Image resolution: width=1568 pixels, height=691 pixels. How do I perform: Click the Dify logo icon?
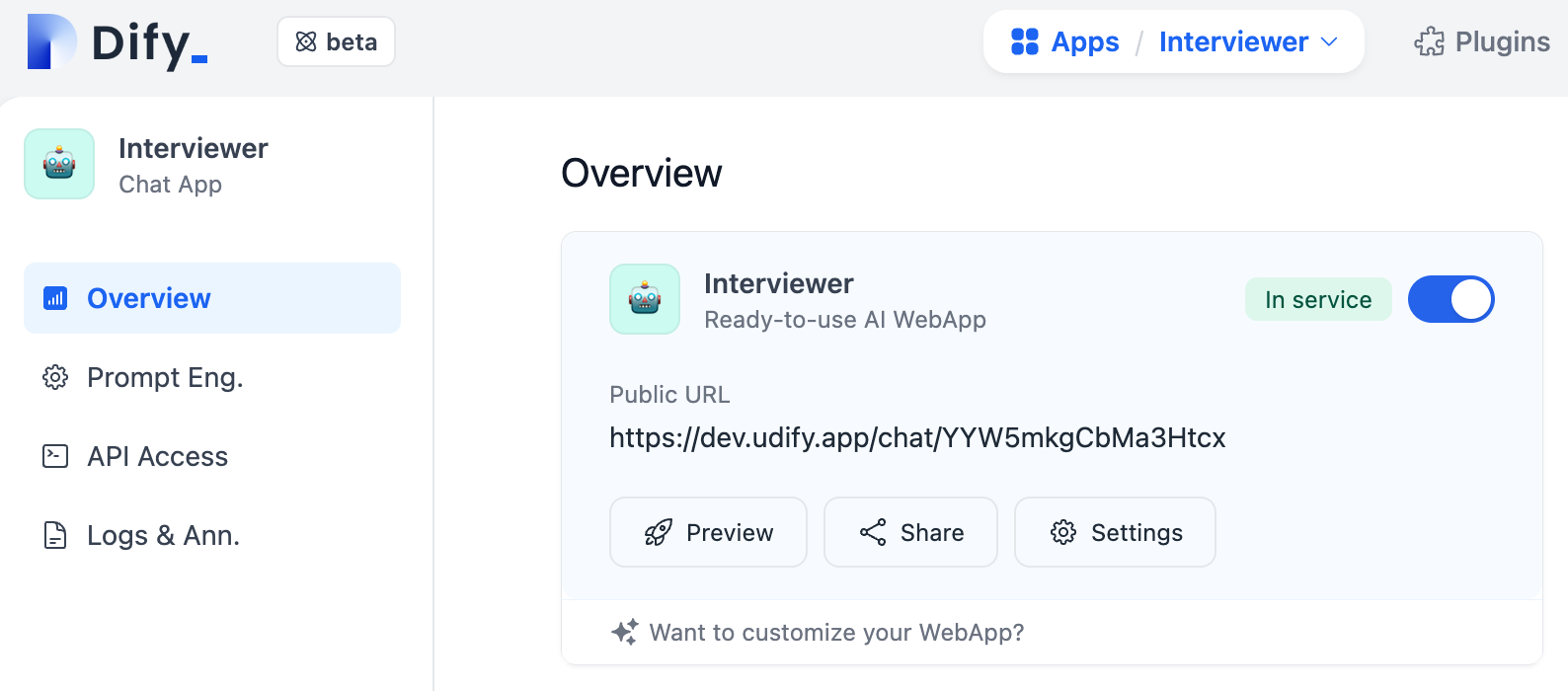(51, 42)
